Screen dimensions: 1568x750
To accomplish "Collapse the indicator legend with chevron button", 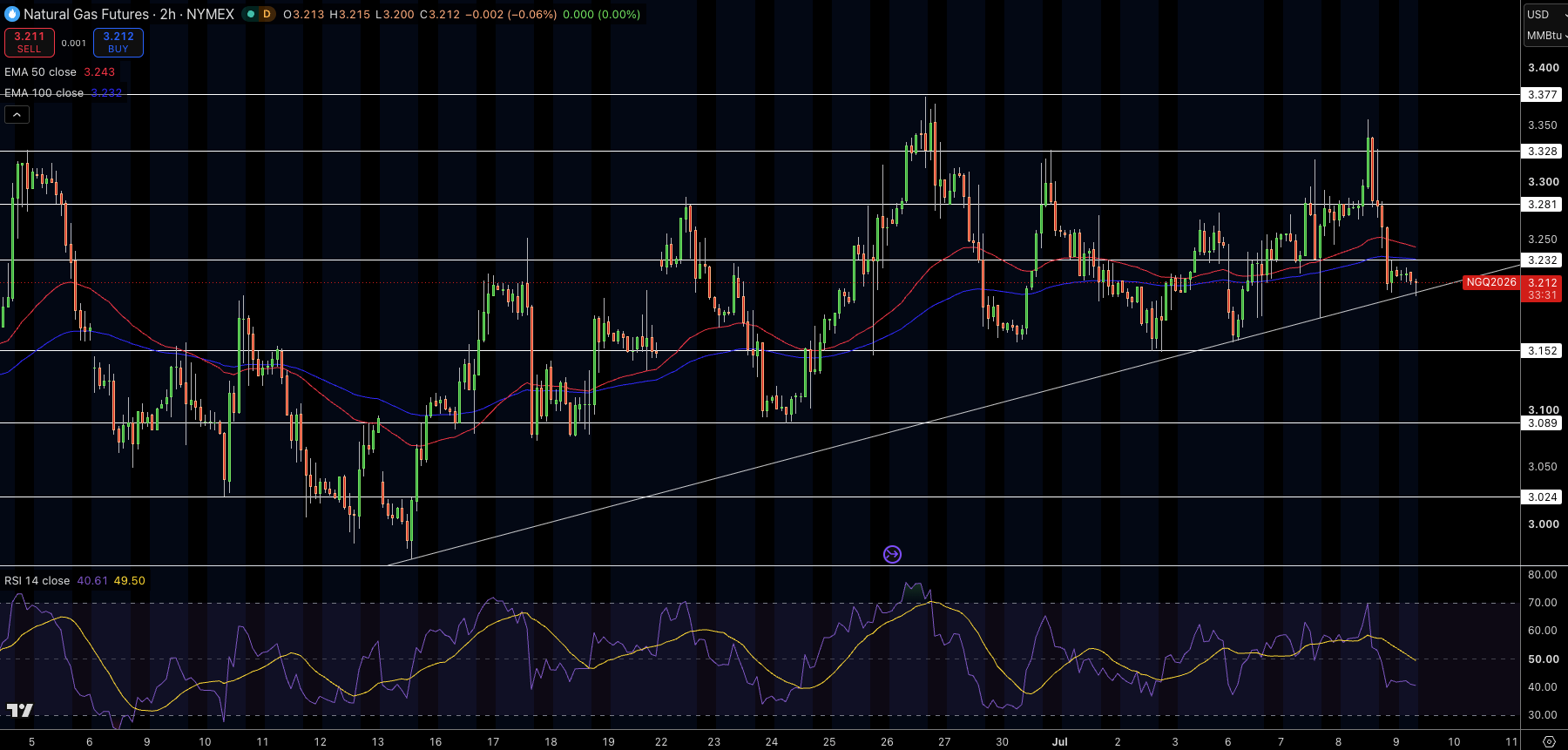I will [x=17, y=114].
